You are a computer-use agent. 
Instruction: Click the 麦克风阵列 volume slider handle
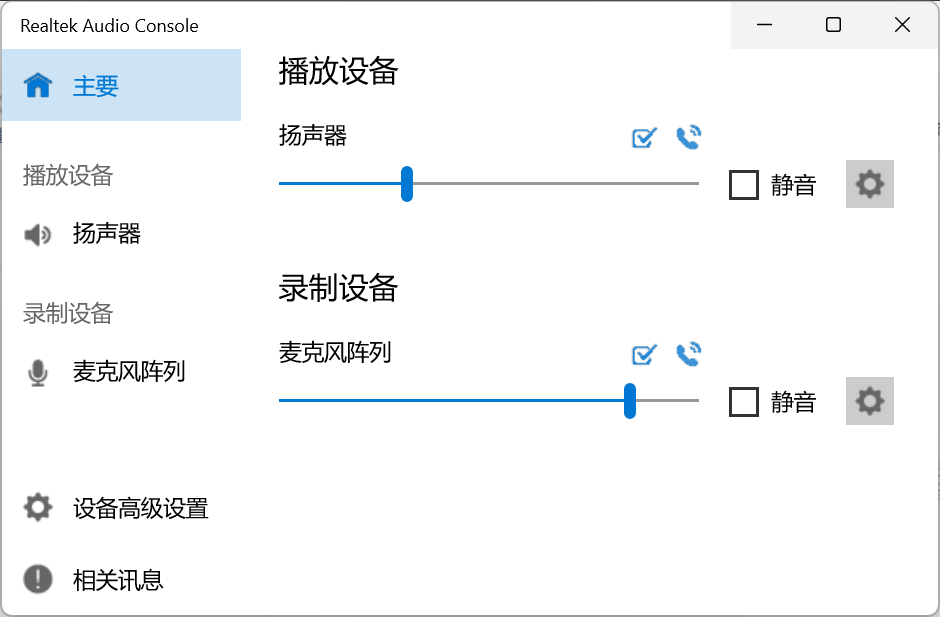[629, 401]
